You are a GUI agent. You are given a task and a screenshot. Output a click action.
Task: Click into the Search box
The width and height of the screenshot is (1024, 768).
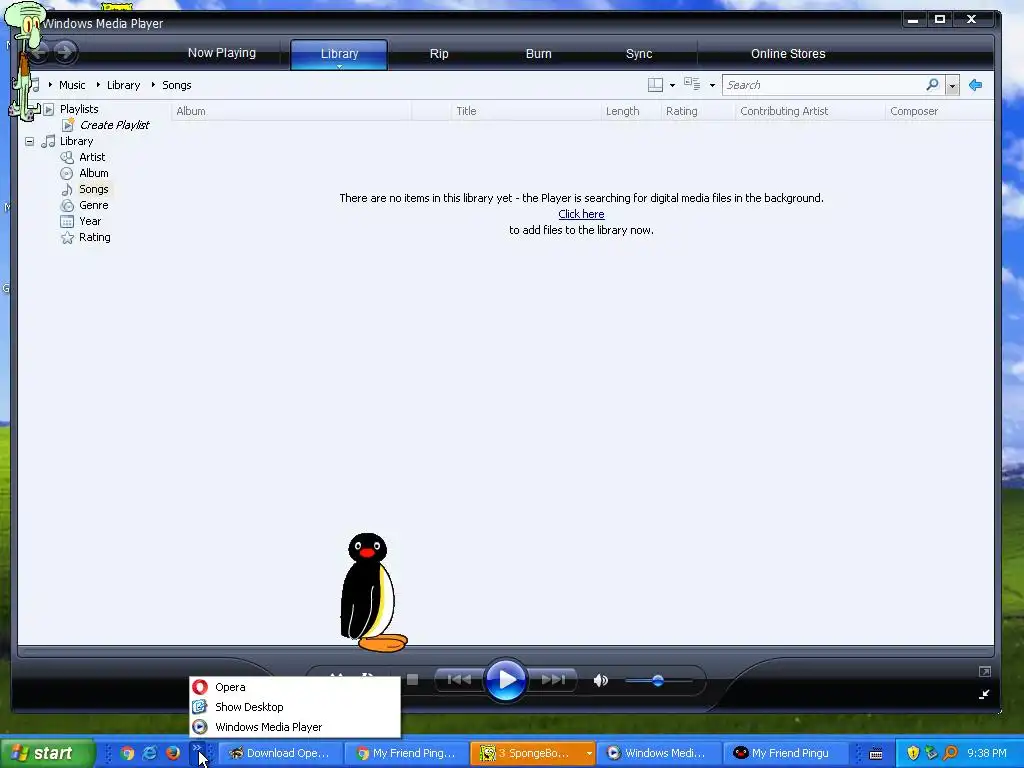point(823,85)
